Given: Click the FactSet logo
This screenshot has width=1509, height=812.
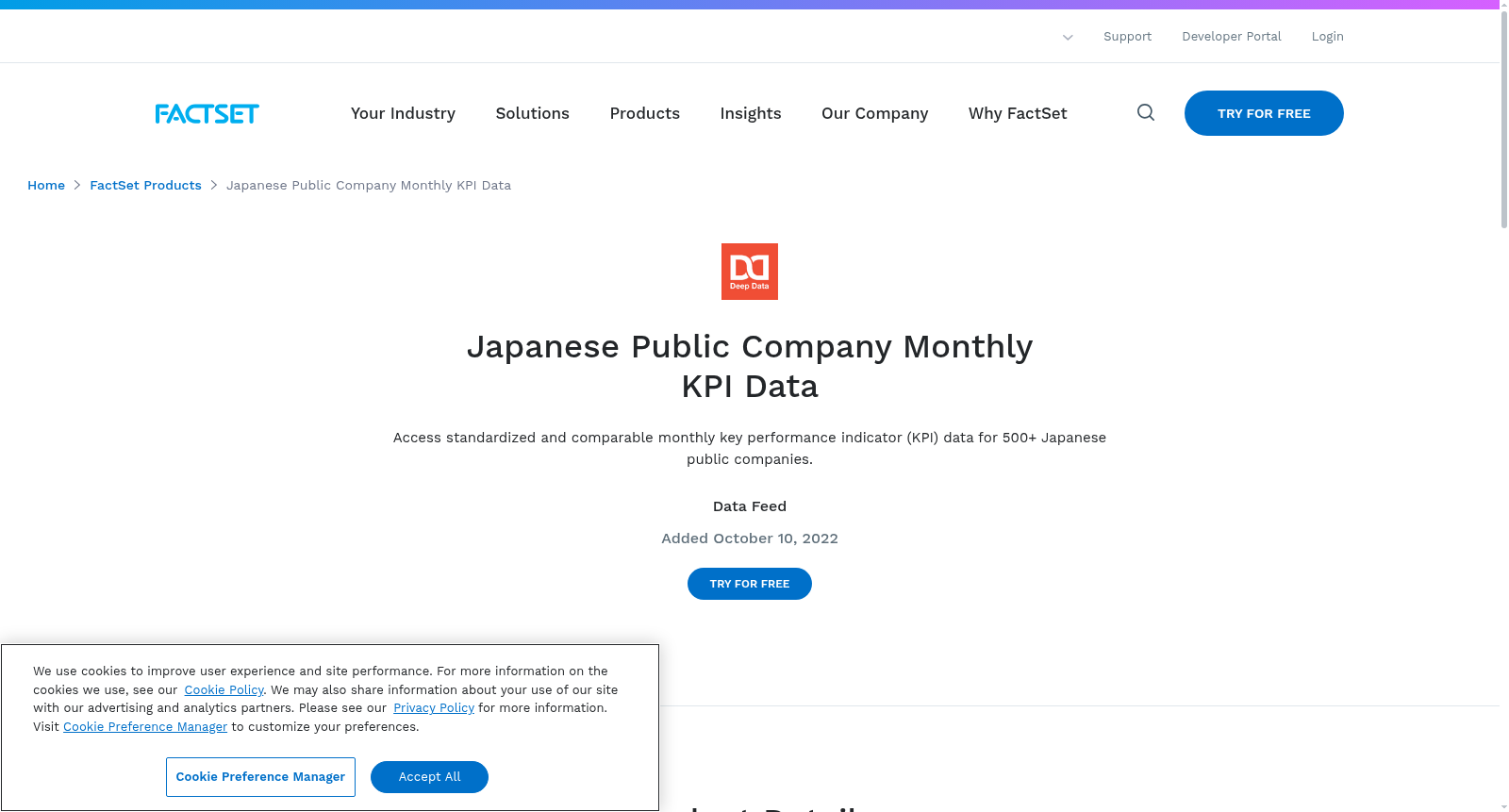Looking at the screenshot, I should tap(207, 113).
